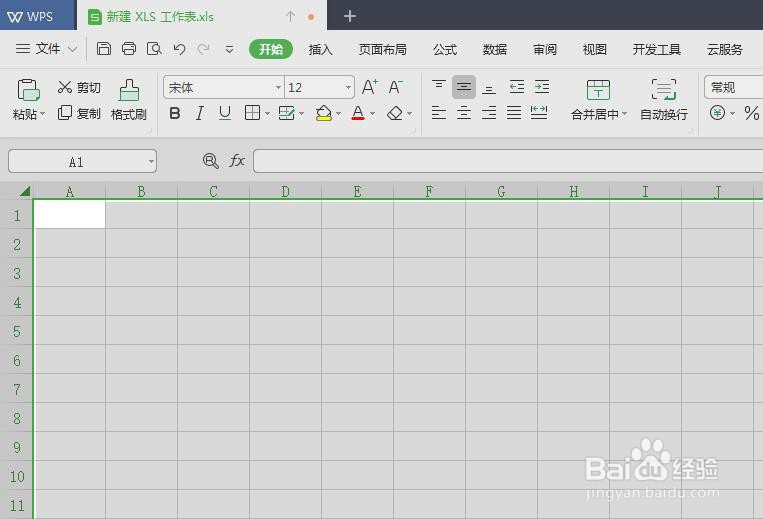Increase font size with A+ icon
763x519 pixels.
pyautogui.click(x=370, y=88)
